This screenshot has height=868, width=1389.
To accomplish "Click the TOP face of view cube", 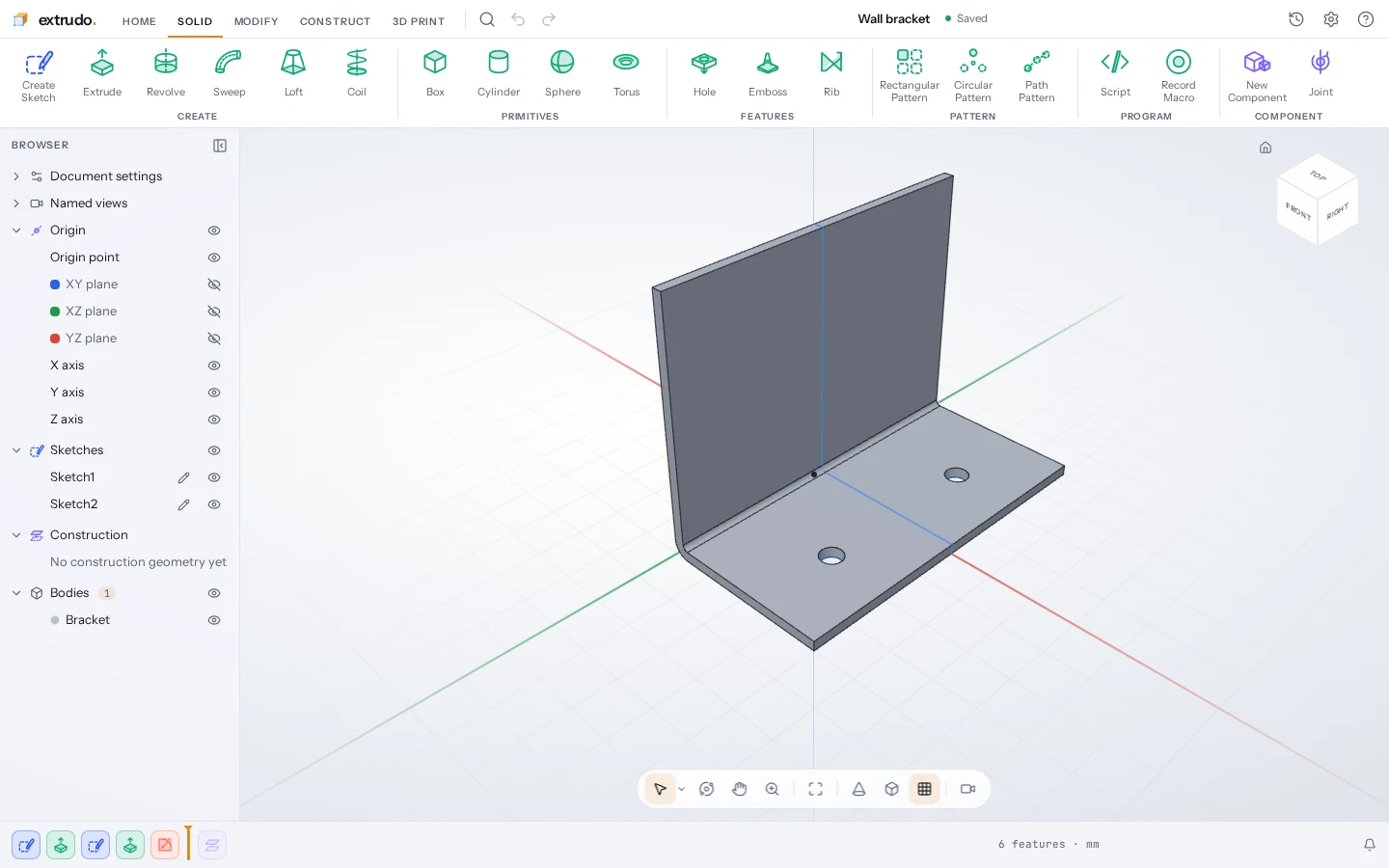I will (1318, 176).
